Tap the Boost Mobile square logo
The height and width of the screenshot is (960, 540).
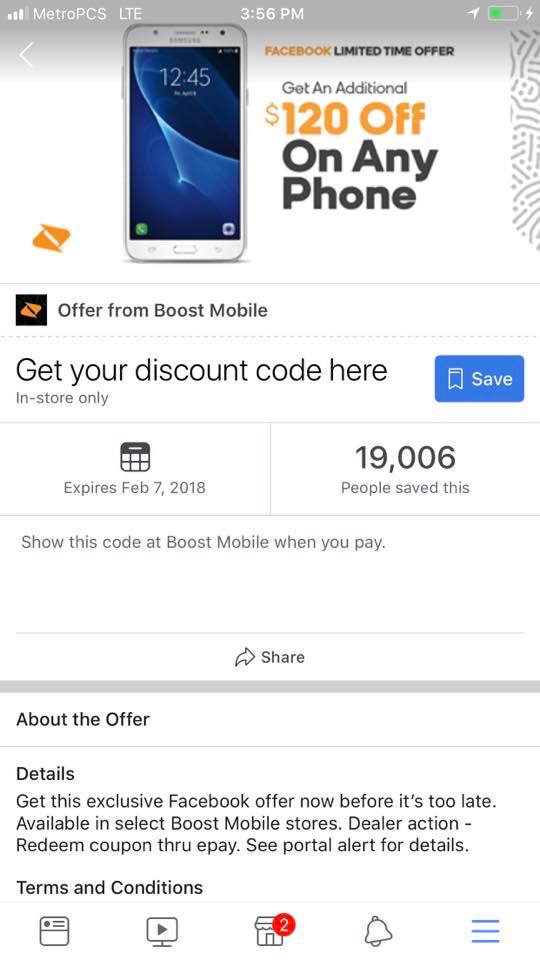(31, 310)
